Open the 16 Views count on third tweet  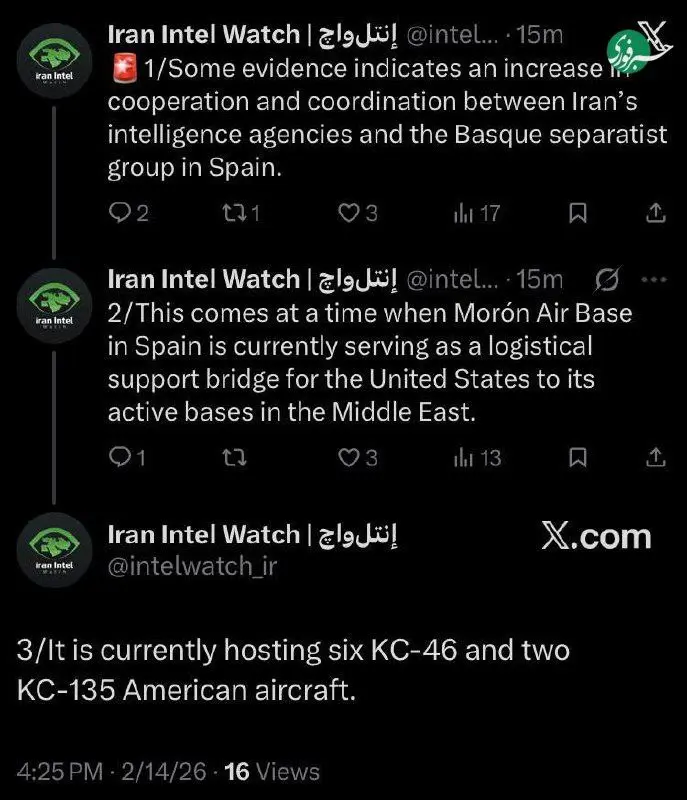[x=272, y=772]
